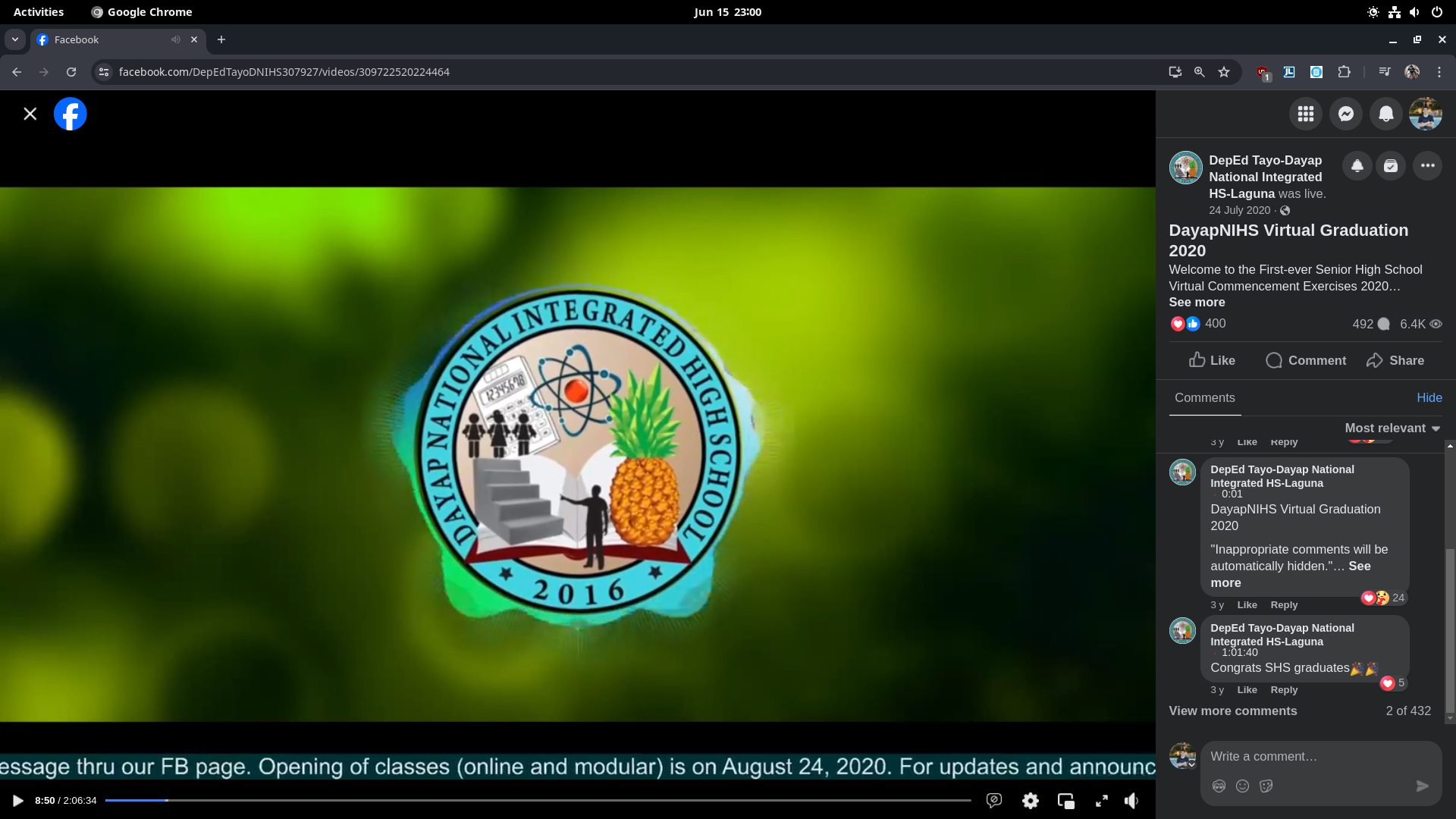Open the Most relevant sort dropdown
Screen dimensions: 1456x819
coord(1392,428)
